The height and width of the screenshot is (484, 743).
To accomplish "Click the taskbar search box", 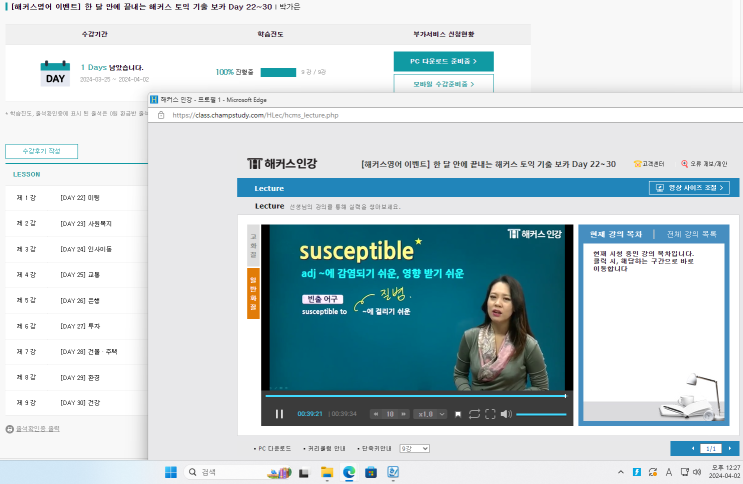I will click(x=237, y=472).
